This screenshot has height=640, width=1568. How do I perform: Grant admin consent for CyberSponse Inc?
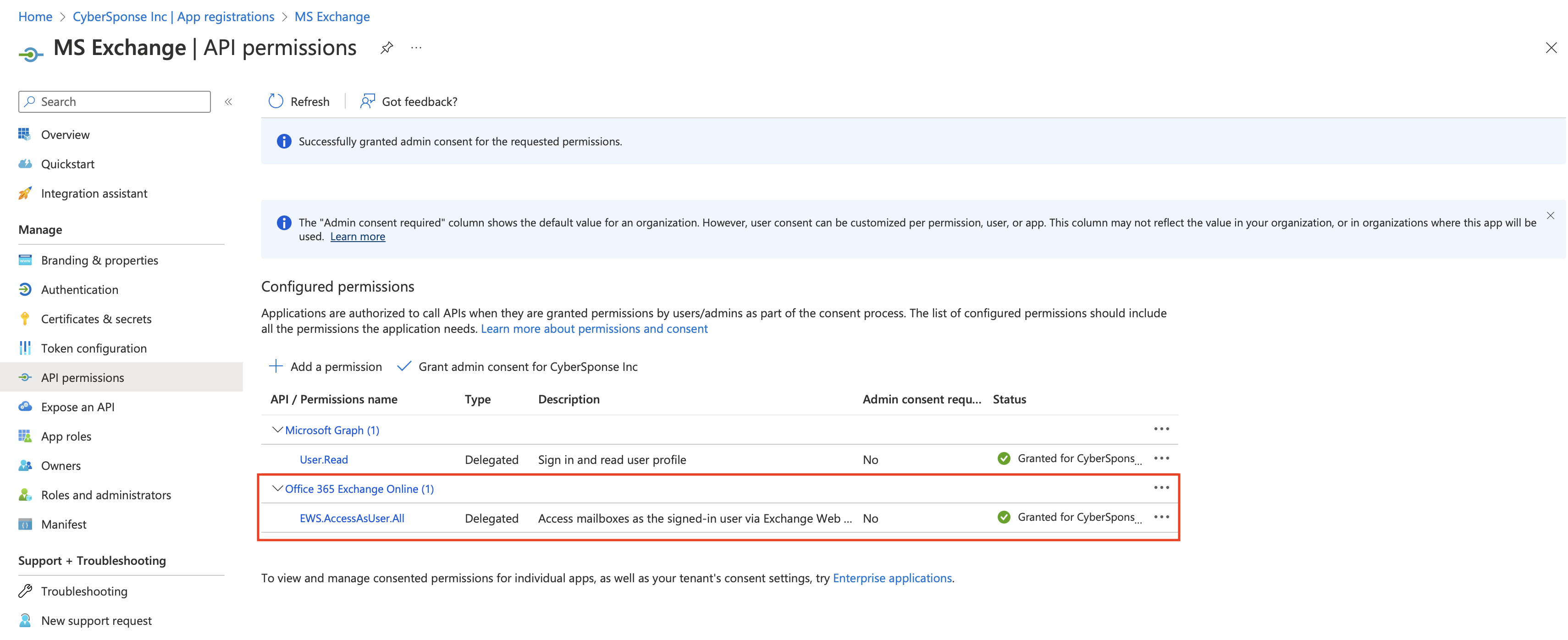[517, 367]
